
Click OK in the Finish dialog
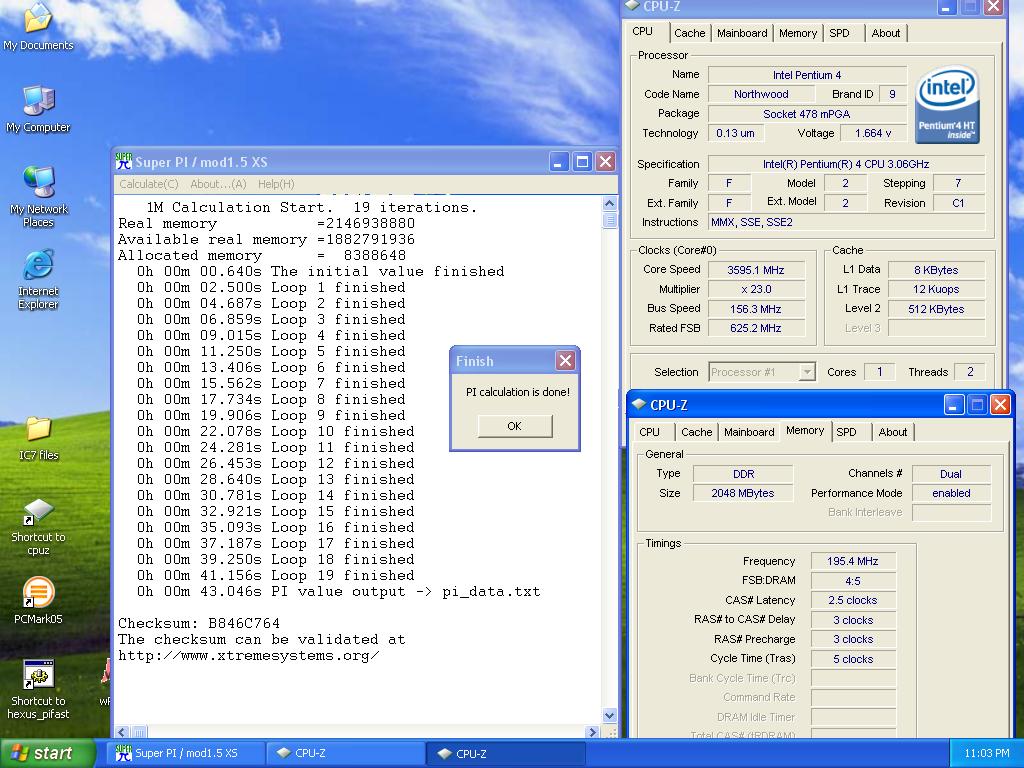pos(515,426)
